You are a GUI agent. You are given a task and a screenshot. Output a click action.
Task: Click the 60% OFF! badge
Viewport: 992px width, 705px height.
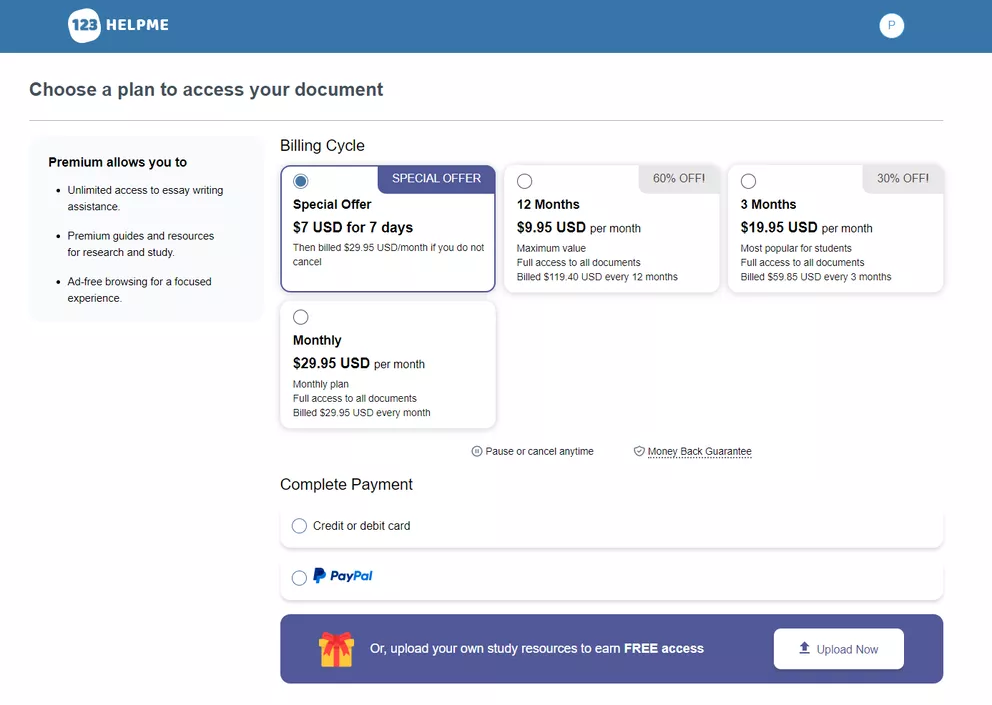pyautogui.click(x=679, y=178)
